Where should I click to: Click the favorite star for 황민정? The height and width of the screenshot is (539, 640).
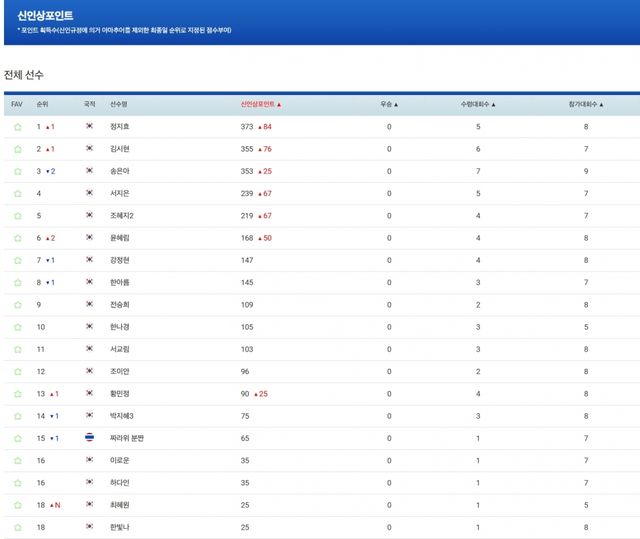[x=17, y=394]
